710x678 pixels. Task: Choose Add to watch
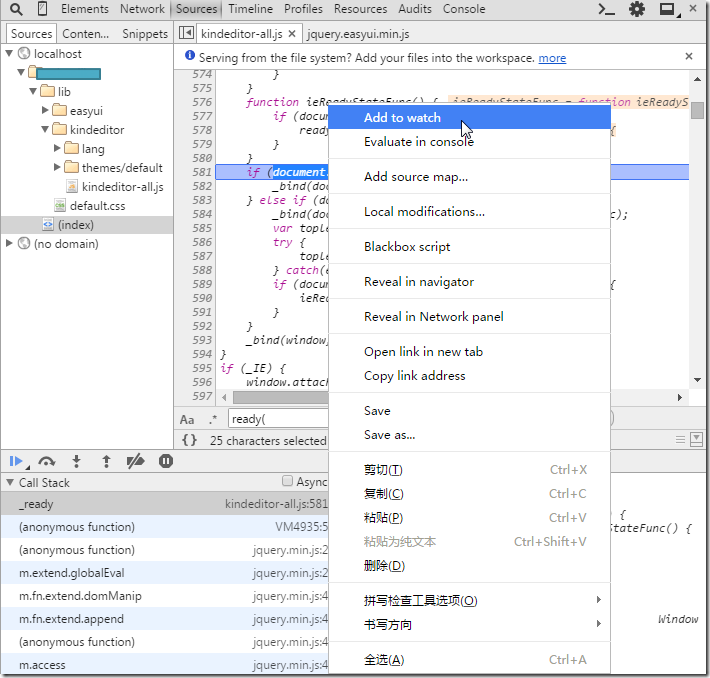[x=470, y=117]
